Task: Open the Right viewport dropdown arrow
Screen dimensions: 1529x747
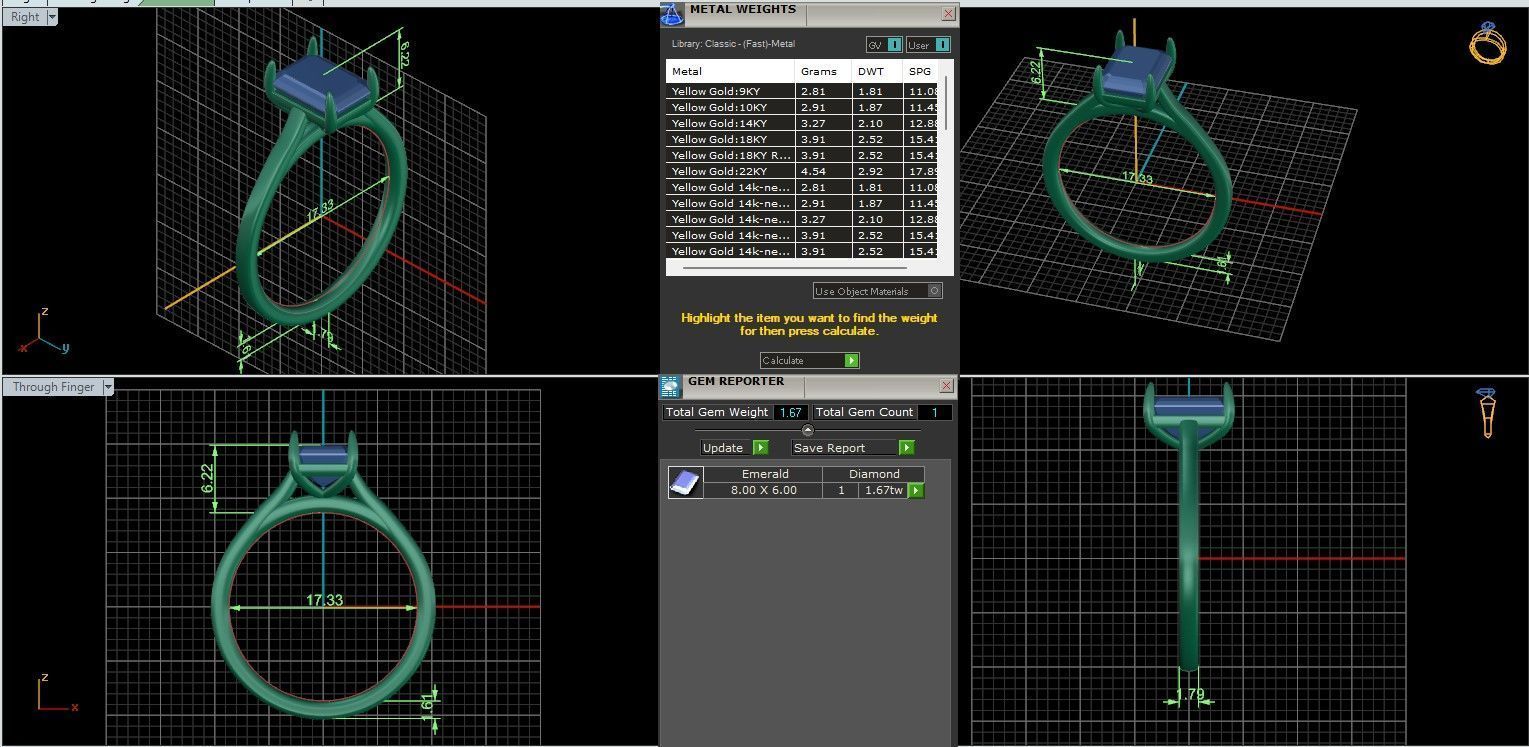Action: pos(52,17)
